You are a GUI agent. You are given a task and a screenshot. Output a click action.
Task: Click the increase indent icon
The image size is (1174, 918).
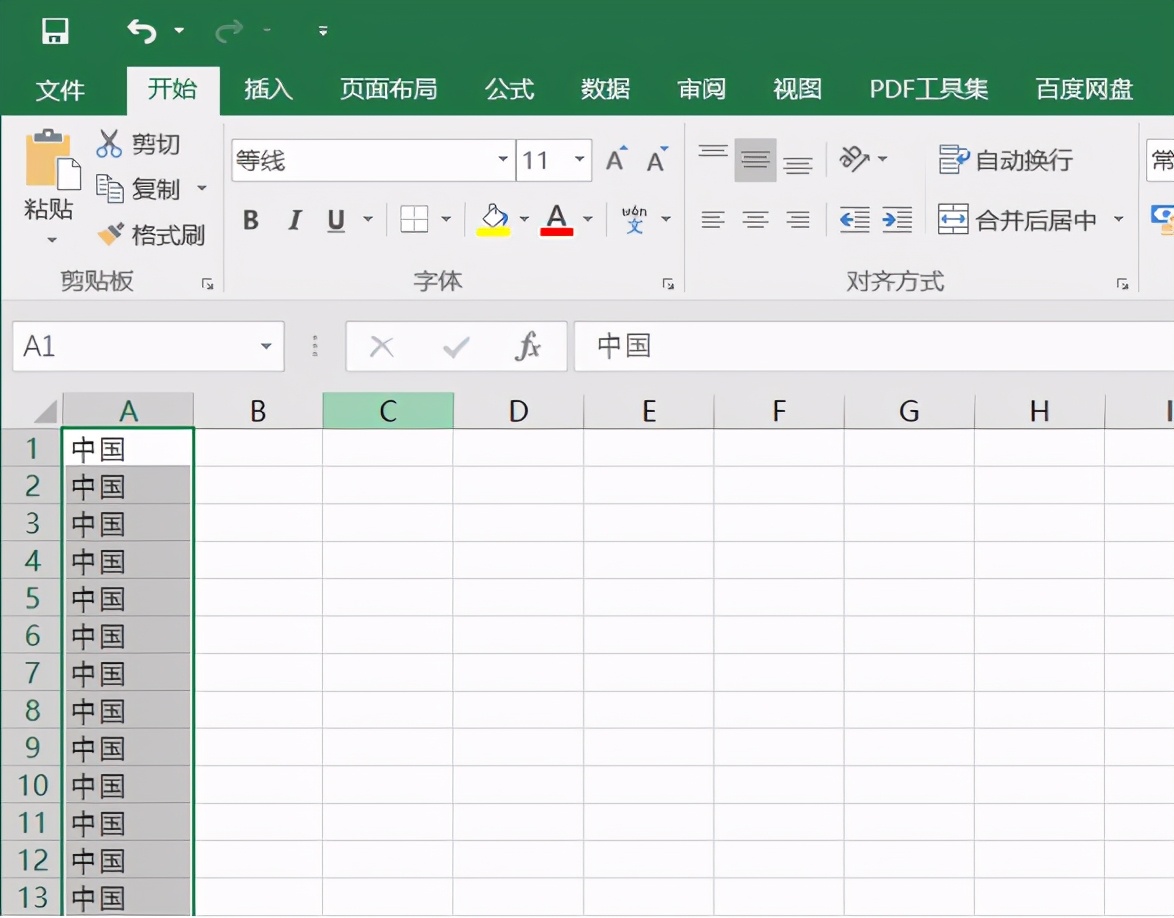897,219
